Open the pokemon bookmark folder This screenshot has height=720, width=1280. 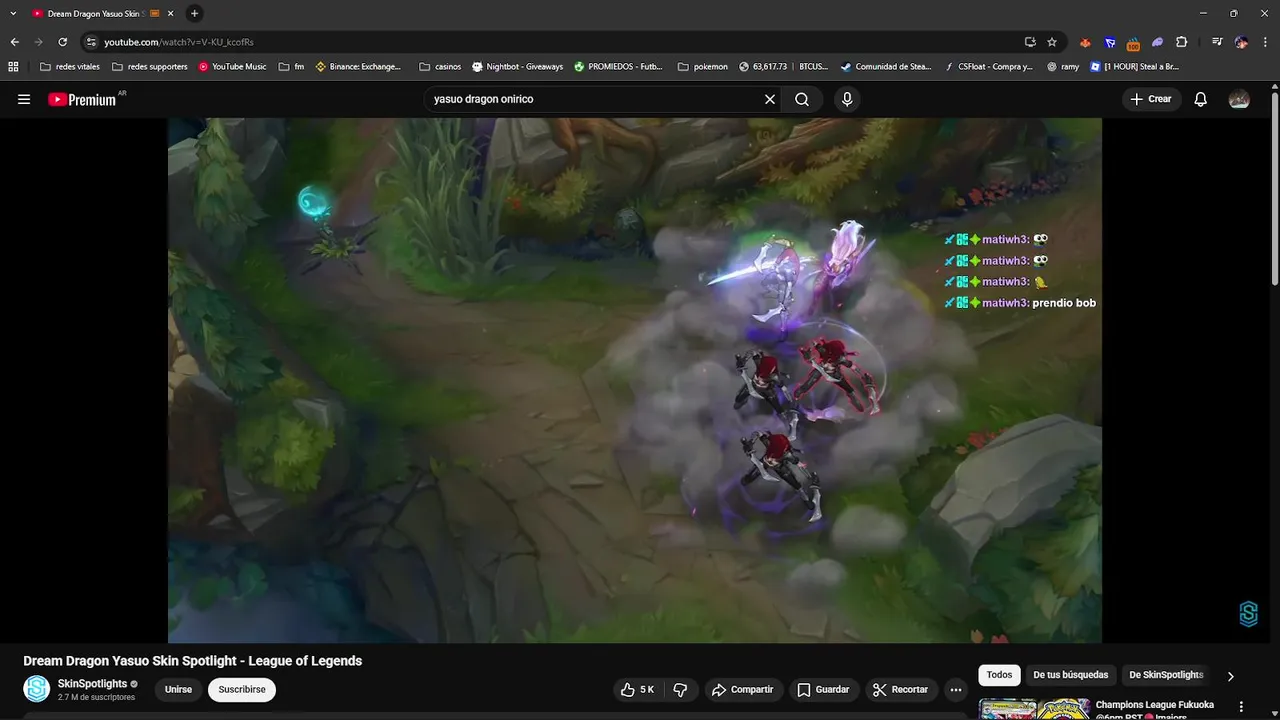click(x=703, y=67)
